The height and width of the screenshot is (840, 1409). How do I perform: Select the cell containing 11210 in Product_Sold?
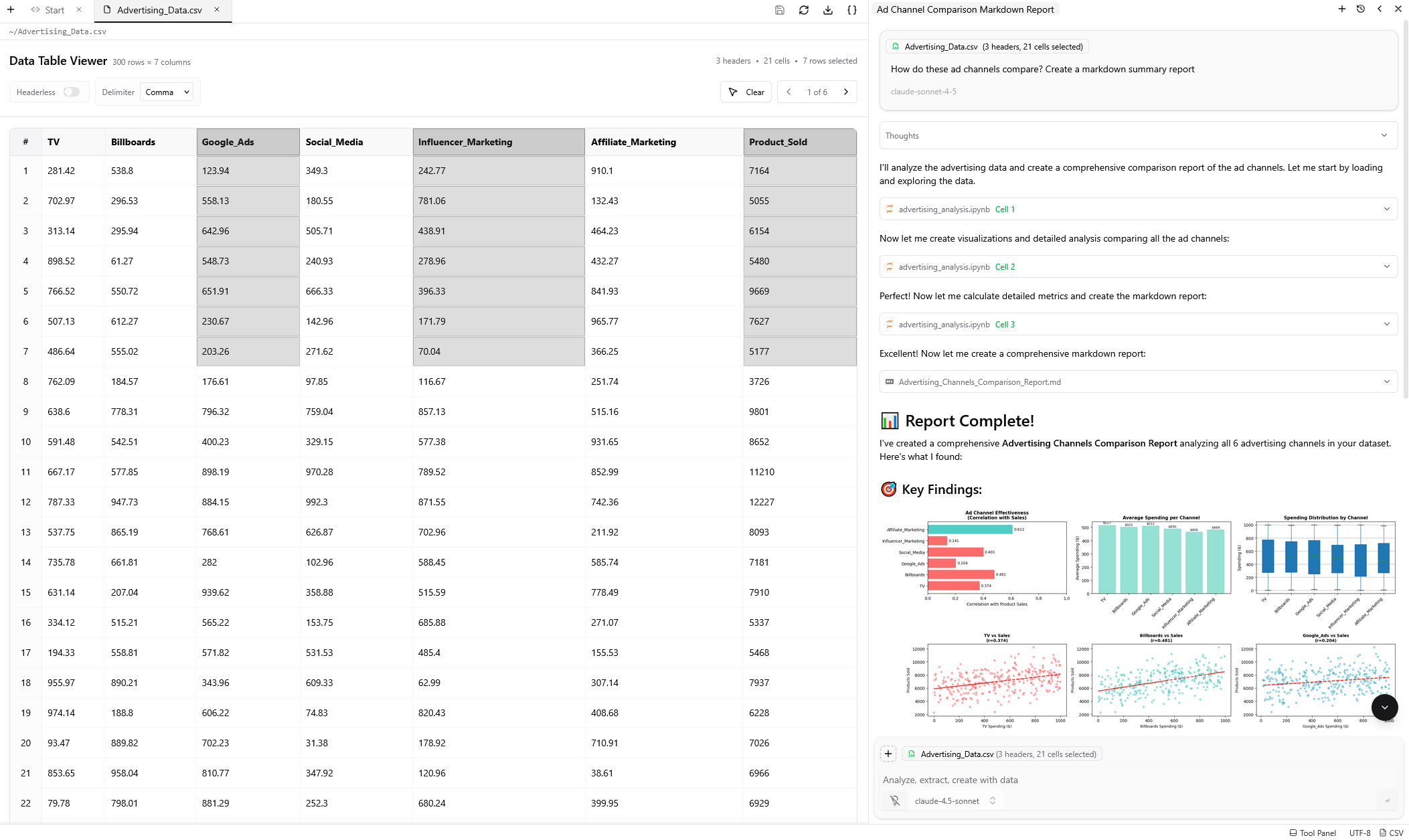800,472
